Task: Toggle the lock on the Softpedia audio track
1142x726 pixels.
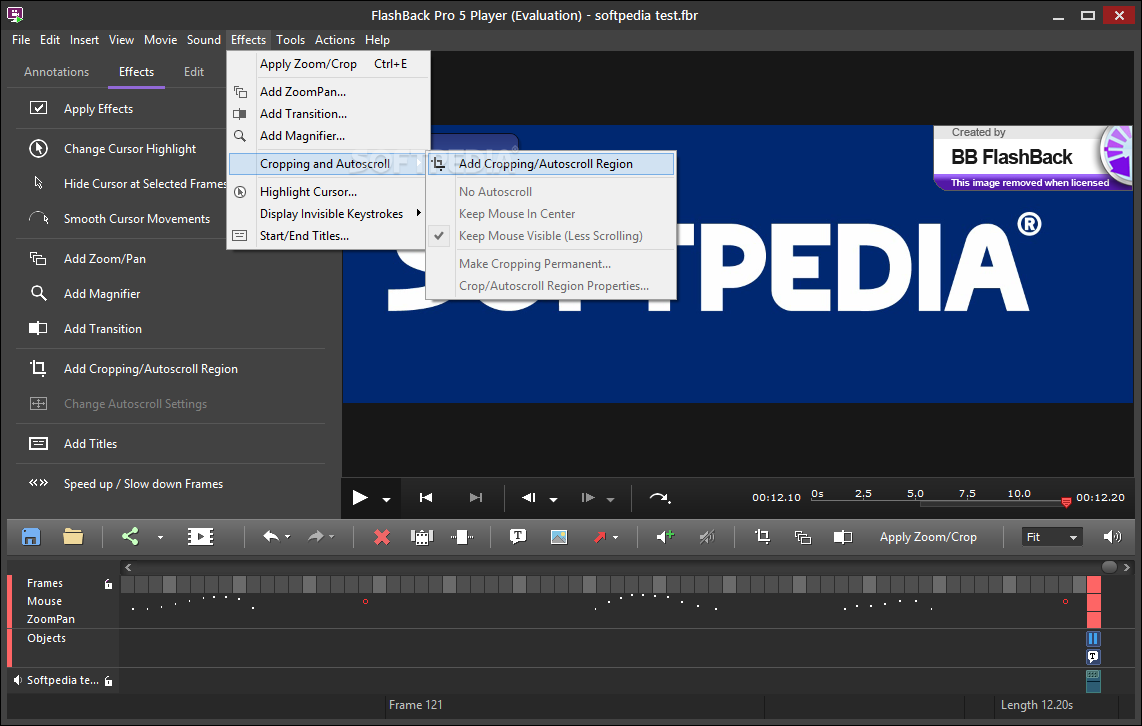Action: click(x=109, y=681)
